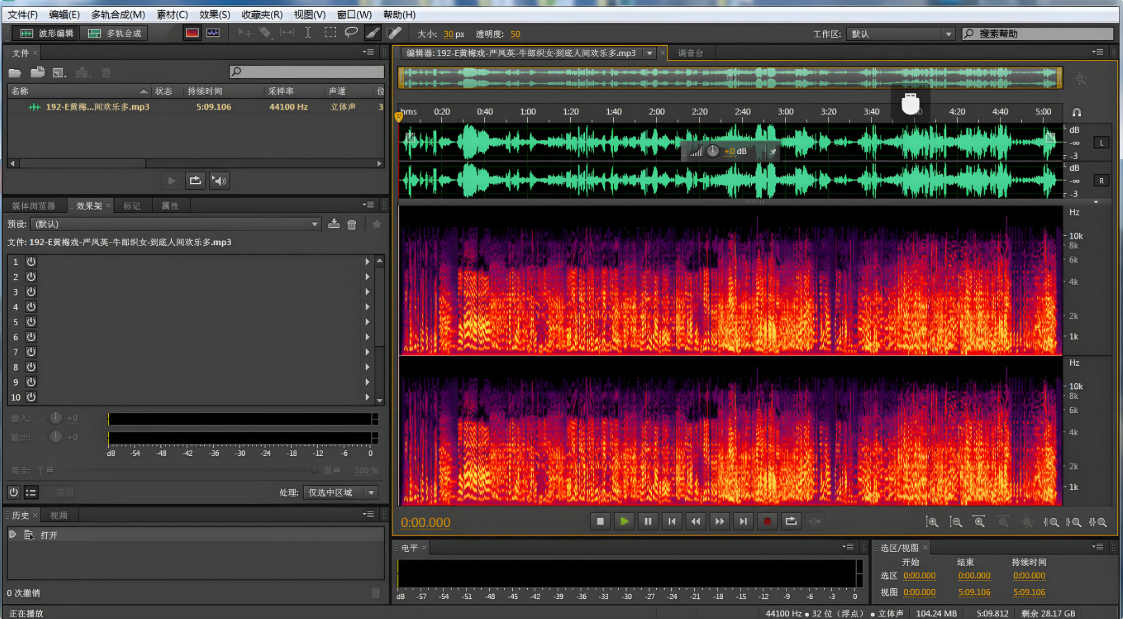Screen dimensions: 1123x619
Task: Toggle auto-play in the Files panel
Action: tap(219, 181)
